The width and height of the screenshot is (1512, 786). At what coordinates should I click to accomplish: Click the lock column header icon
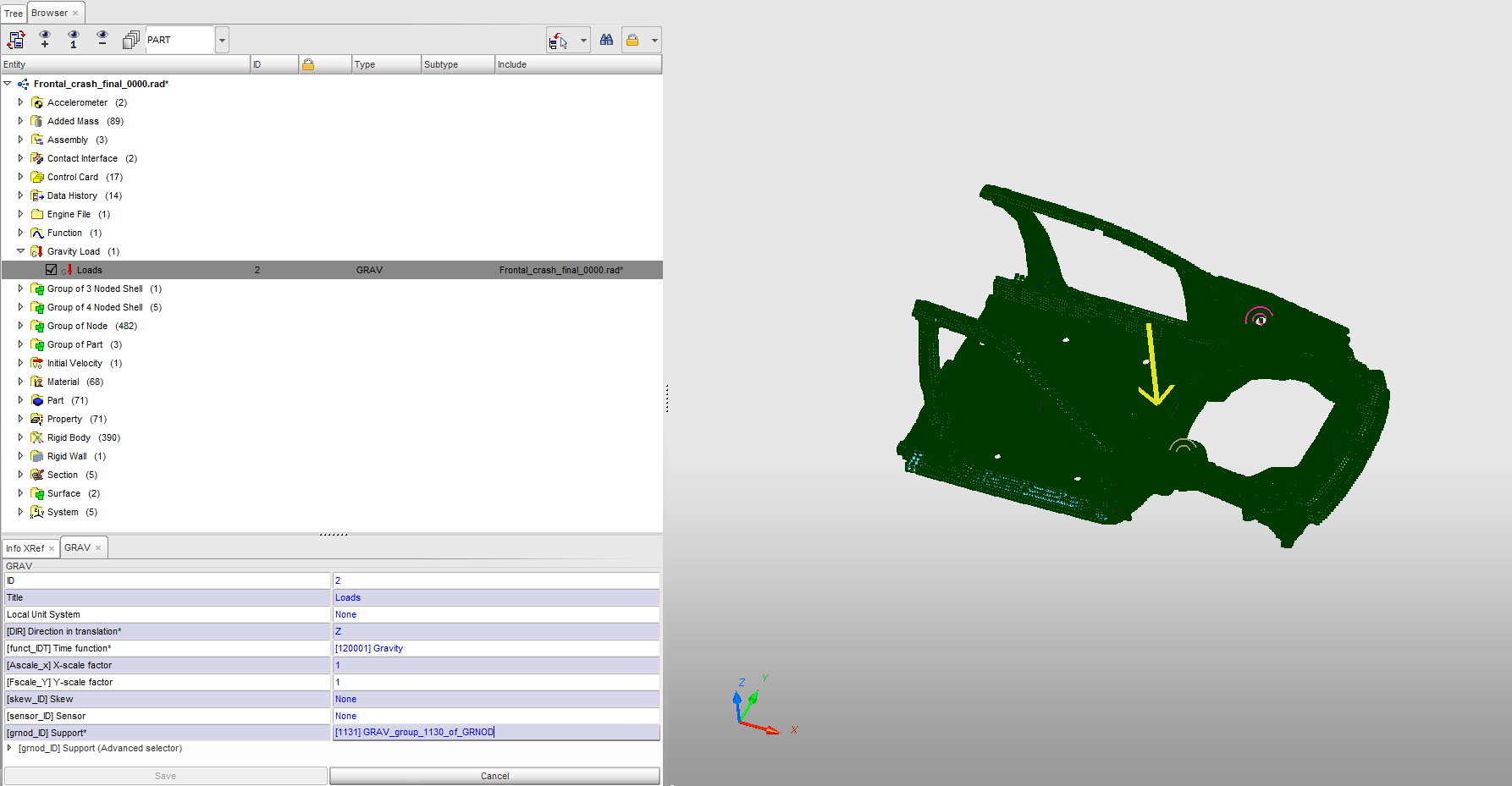pos(309,63)
